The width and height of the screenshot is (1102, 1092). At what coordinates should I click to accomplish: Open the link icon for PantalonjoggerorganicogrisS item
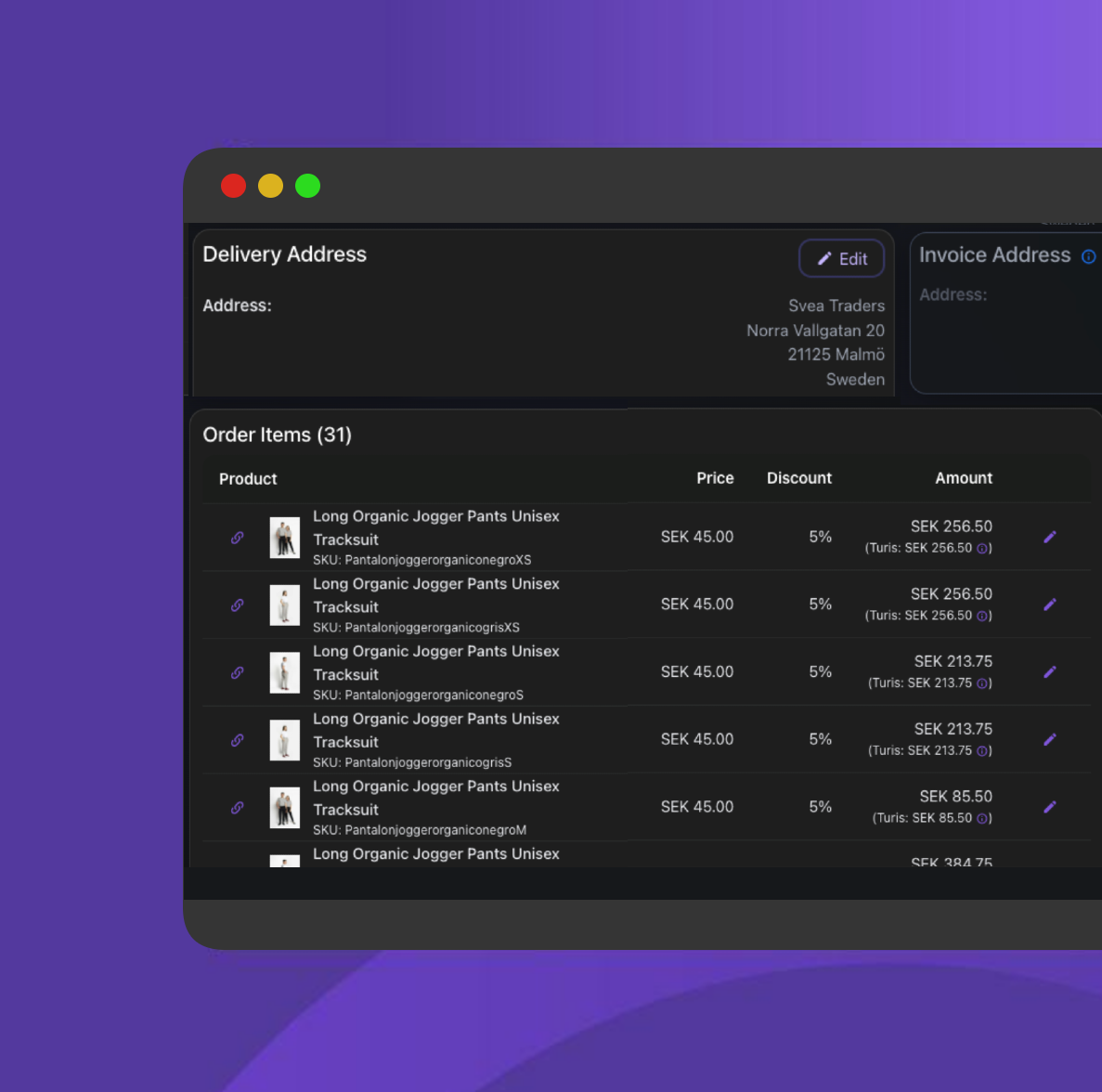point(238,740)
